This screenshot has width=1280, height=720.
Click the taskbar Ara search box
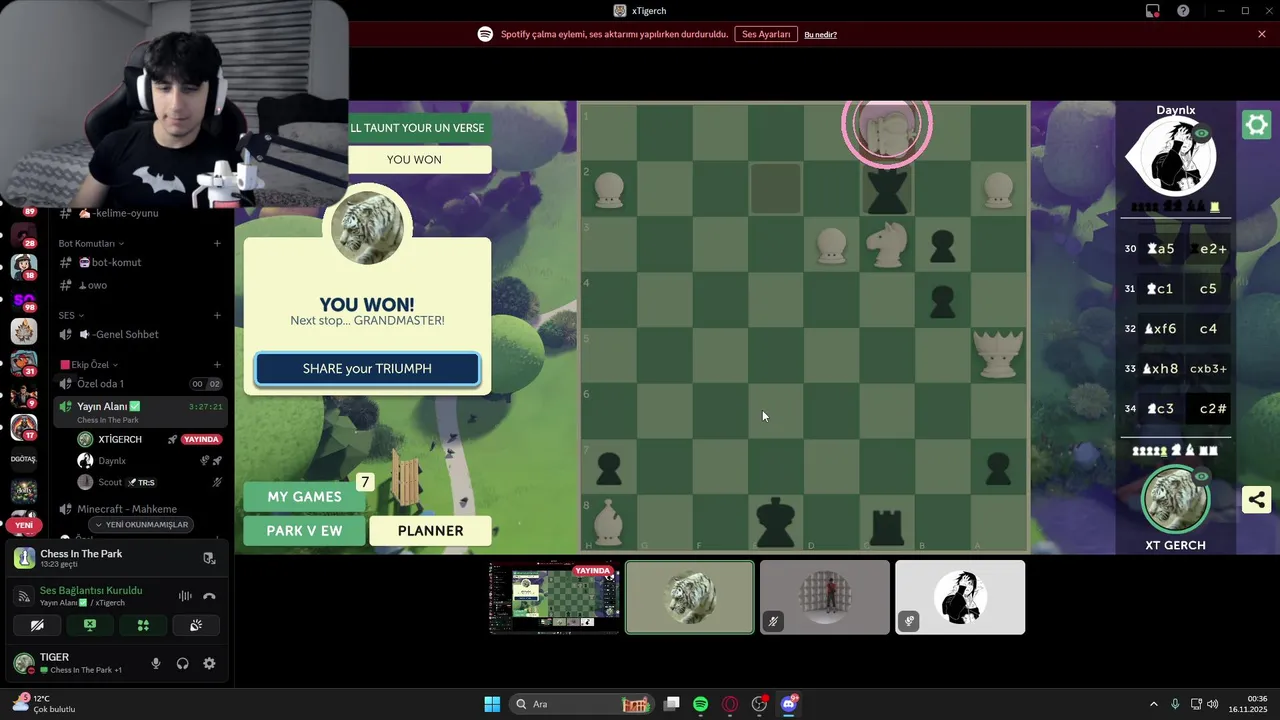tap(582, 704)
